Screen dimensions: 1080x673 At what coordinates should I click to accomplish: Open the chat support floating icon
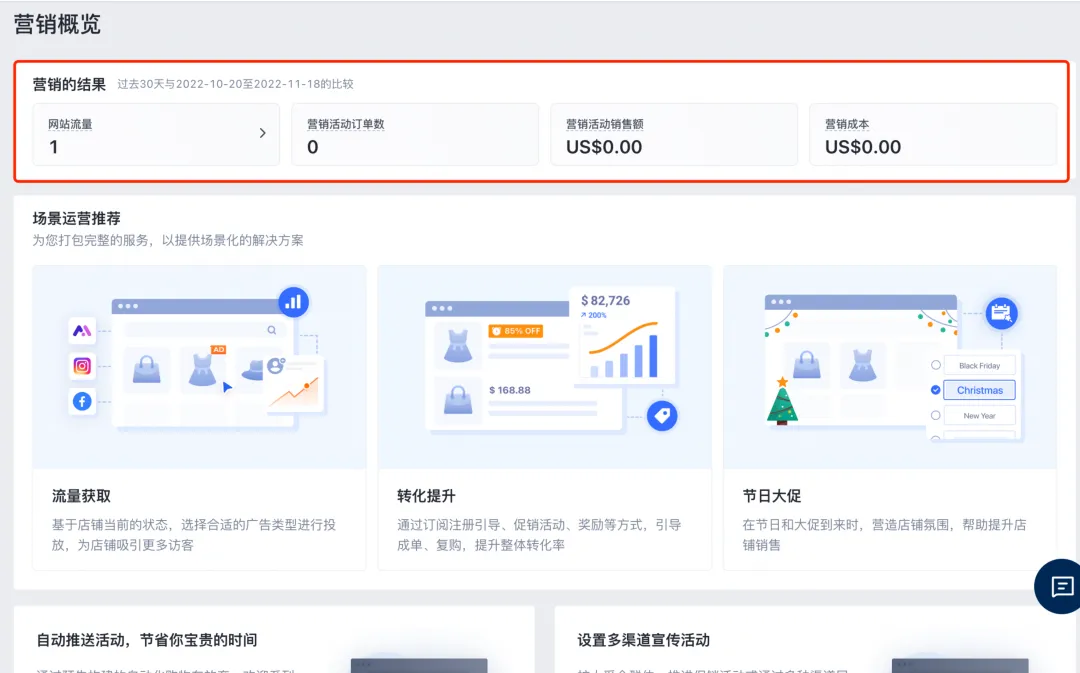(1059, 586)
